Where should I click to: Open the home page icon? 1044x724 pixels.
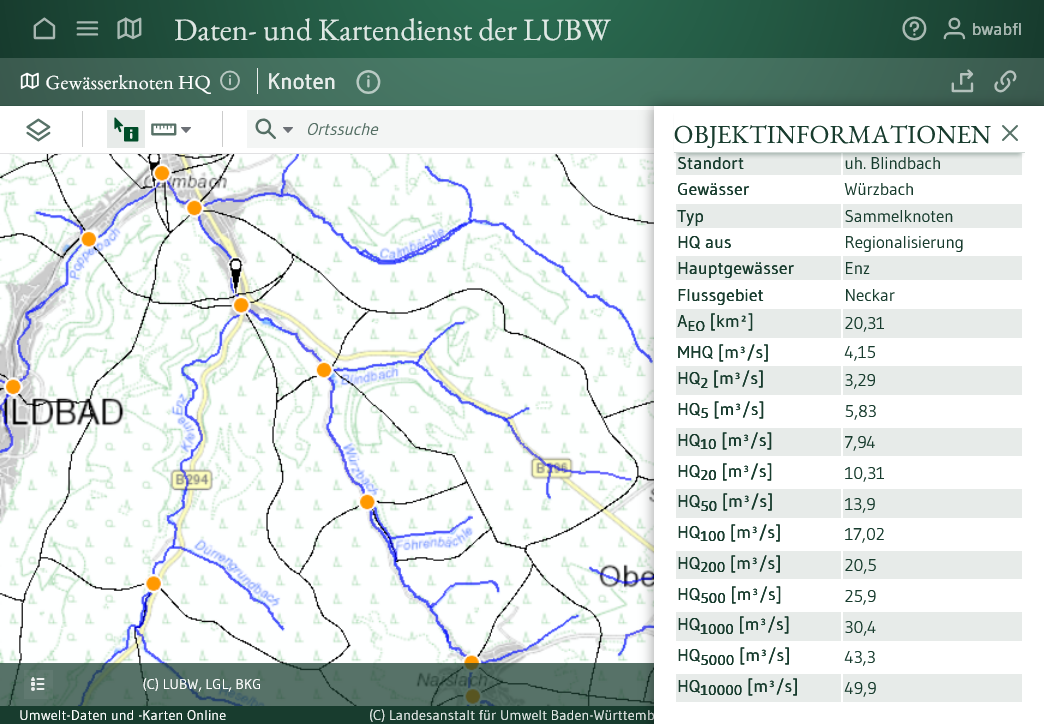(45, 29)
